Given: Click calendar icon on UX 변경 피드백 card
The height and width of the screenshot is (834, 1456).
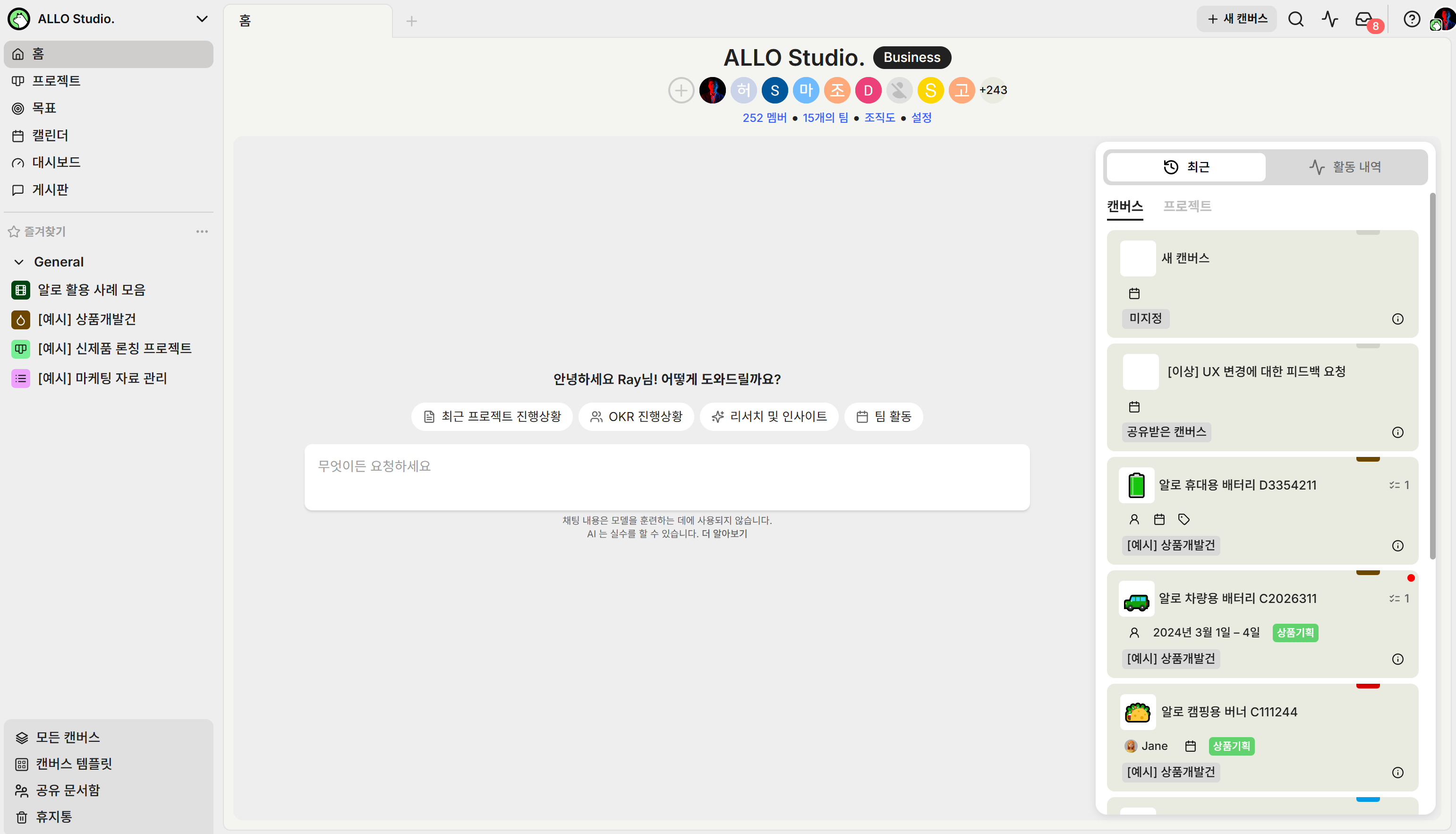Looking at the screenshot, I should coord(1134,407).
